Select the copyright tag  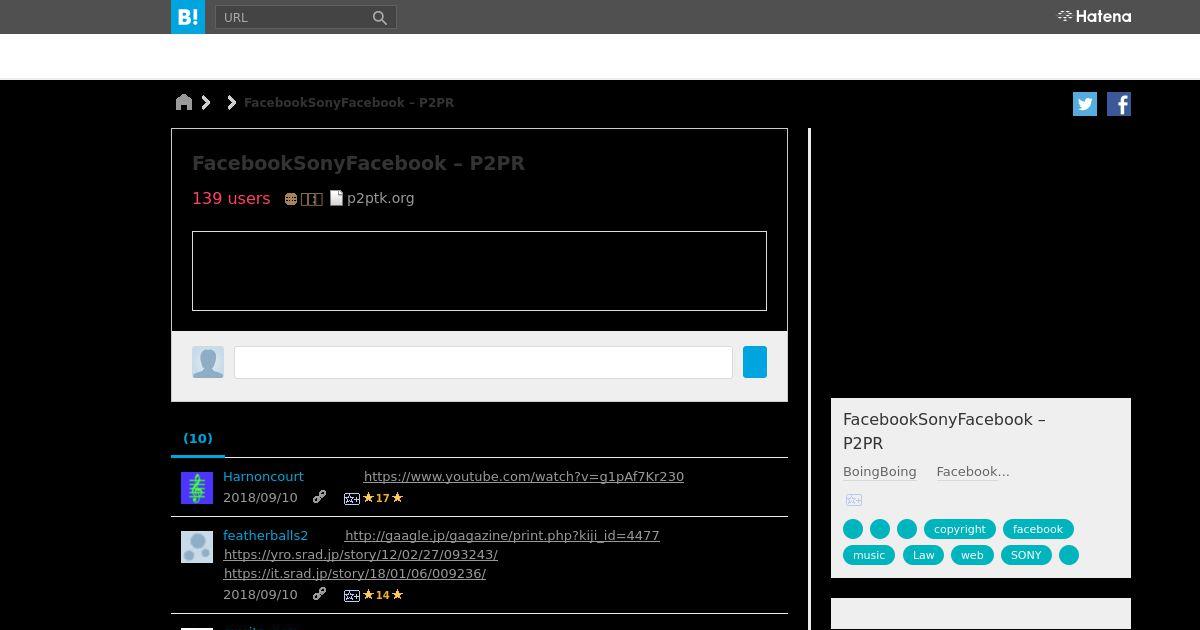960,529
